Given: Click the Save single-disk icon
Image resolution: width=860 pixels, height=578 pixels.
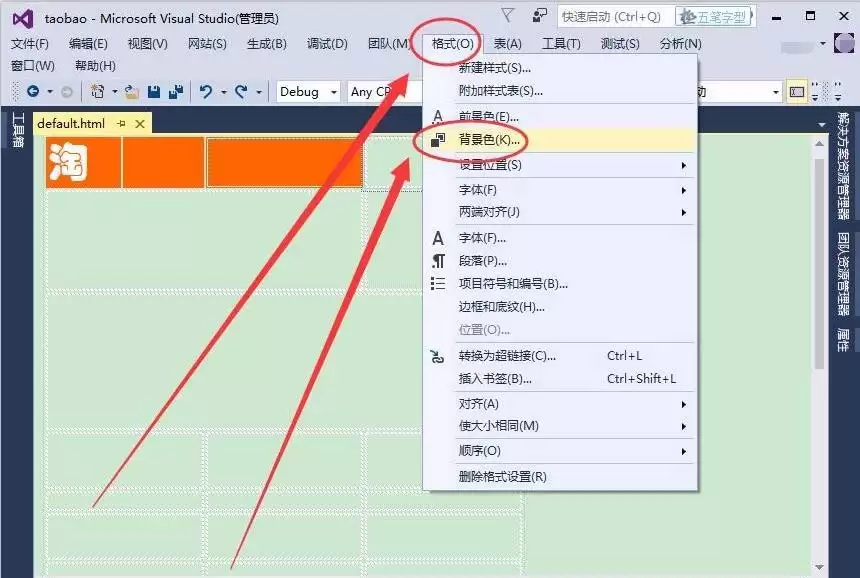Looking at the screenshot, I should (x=154, y=92).
